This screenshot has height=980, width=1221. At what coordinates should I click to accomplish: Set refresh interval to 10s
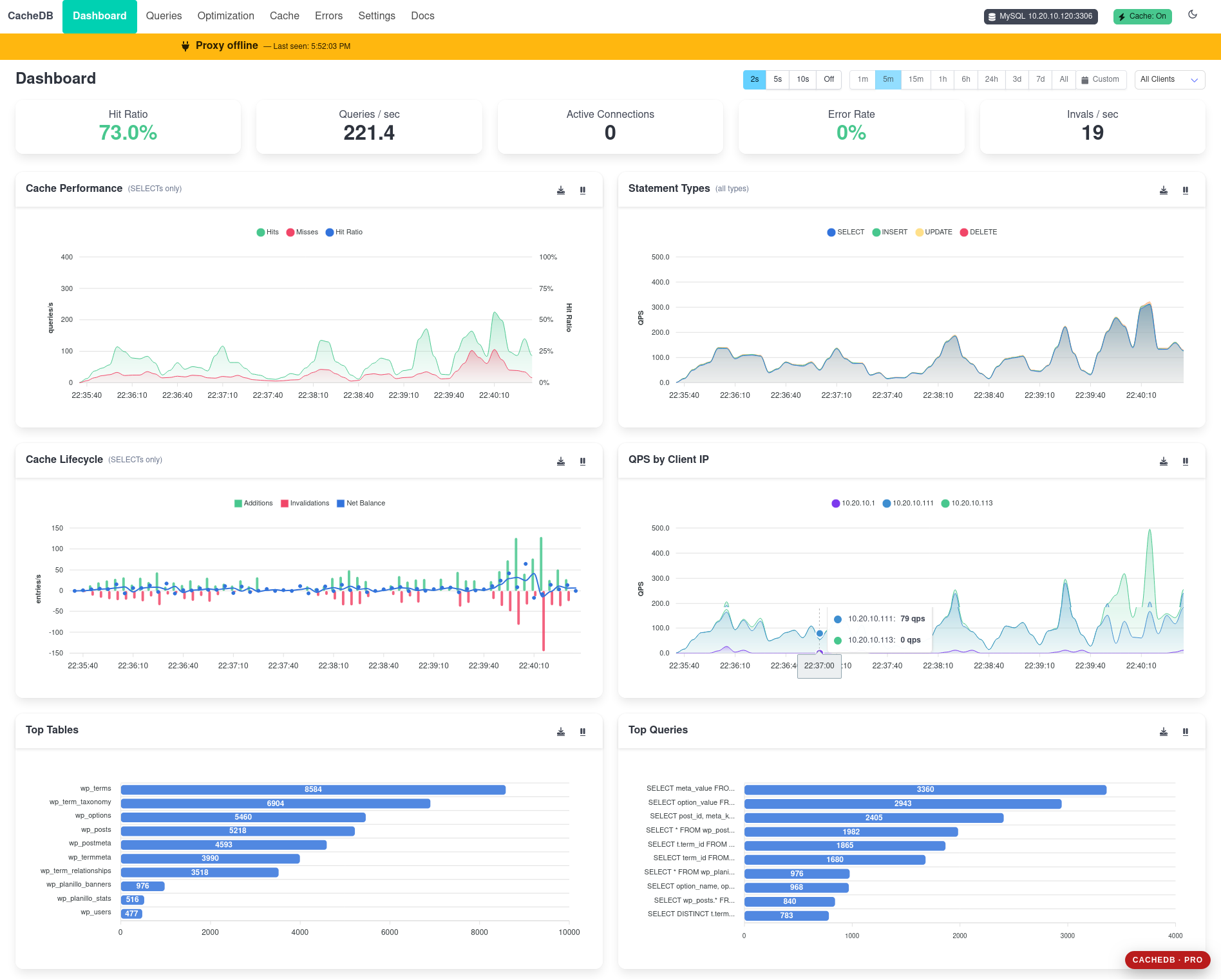(x=803, y=79)
